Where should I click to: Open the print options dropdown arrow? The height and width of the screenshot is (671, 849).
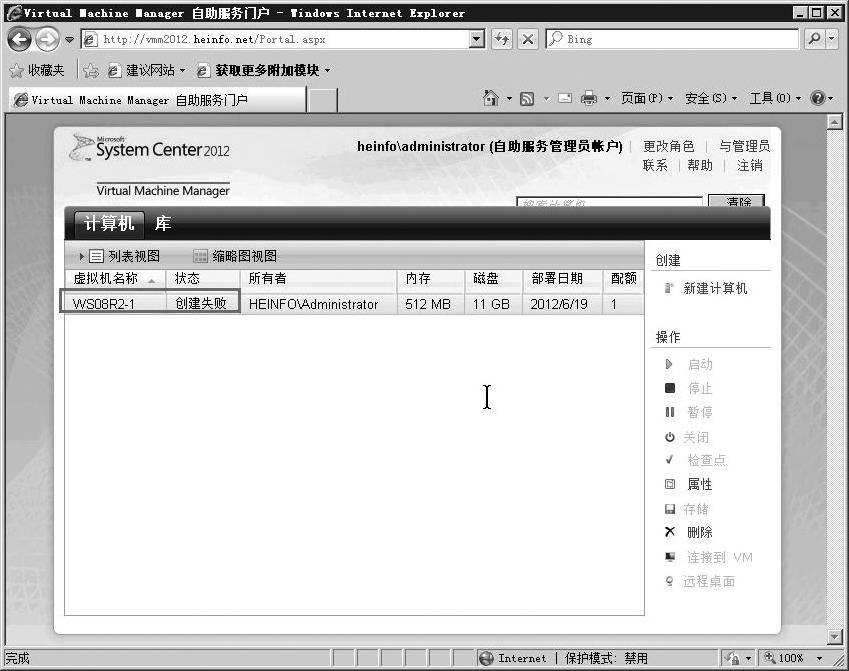pos(607,99)
